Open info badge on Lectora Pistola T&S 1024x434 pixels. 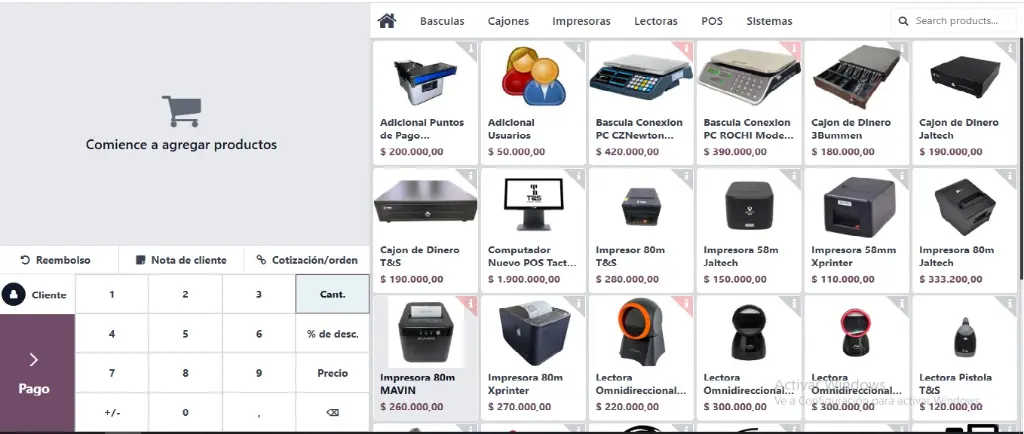pyautogui.click(x=1009, y=303)
